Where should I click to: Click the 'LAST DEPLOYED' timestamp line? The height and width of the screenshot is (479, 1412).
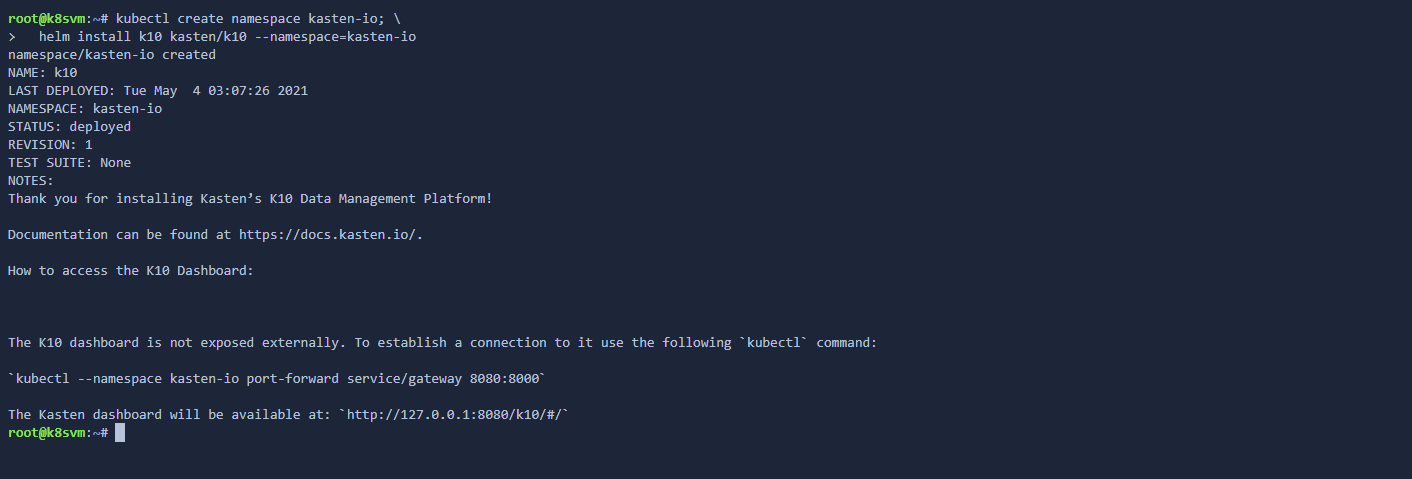click(158, 90)
